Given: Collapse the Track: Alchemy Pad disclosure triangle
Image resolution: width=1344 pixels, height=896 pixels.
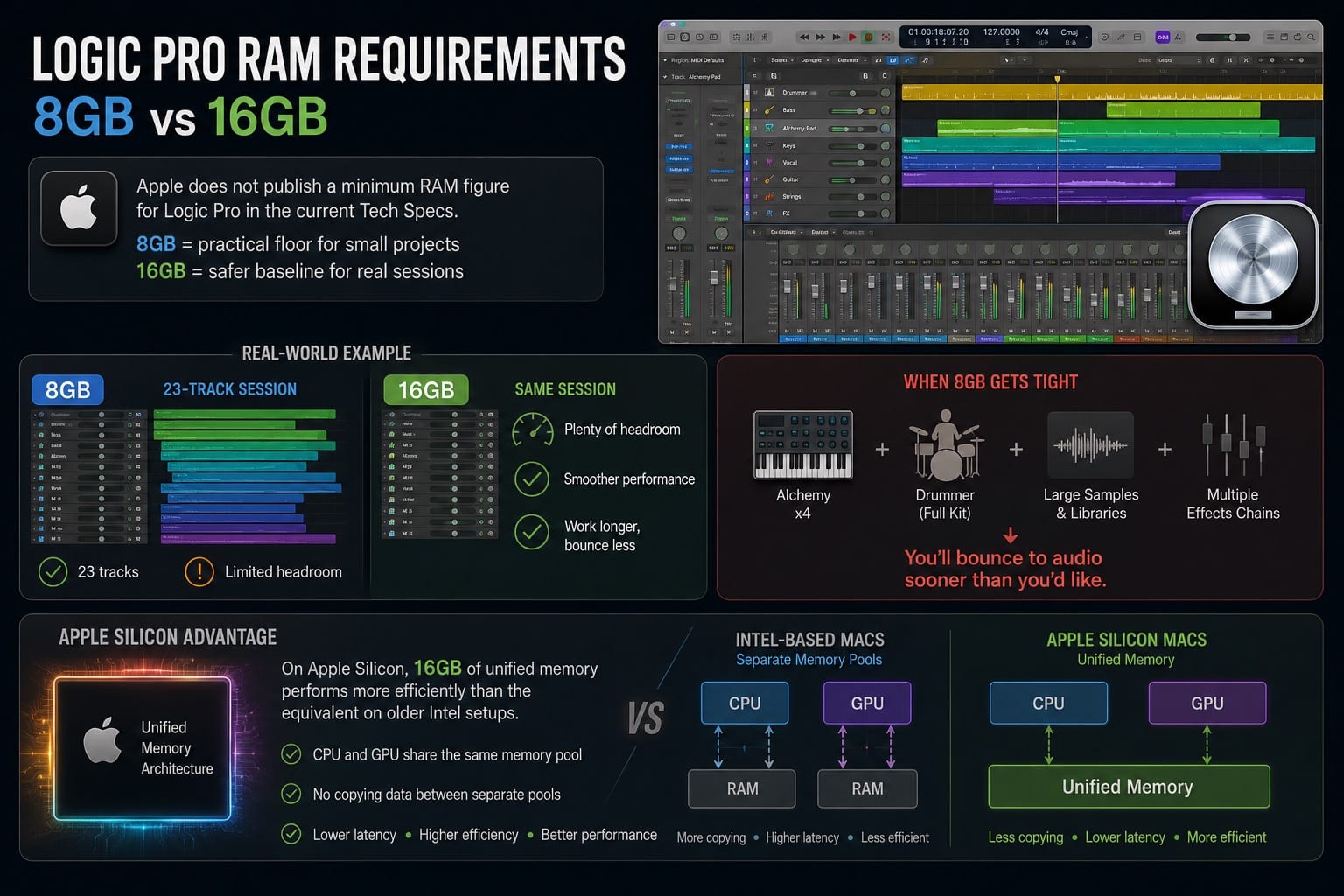Looking at the screenshot, I should 665,77.
